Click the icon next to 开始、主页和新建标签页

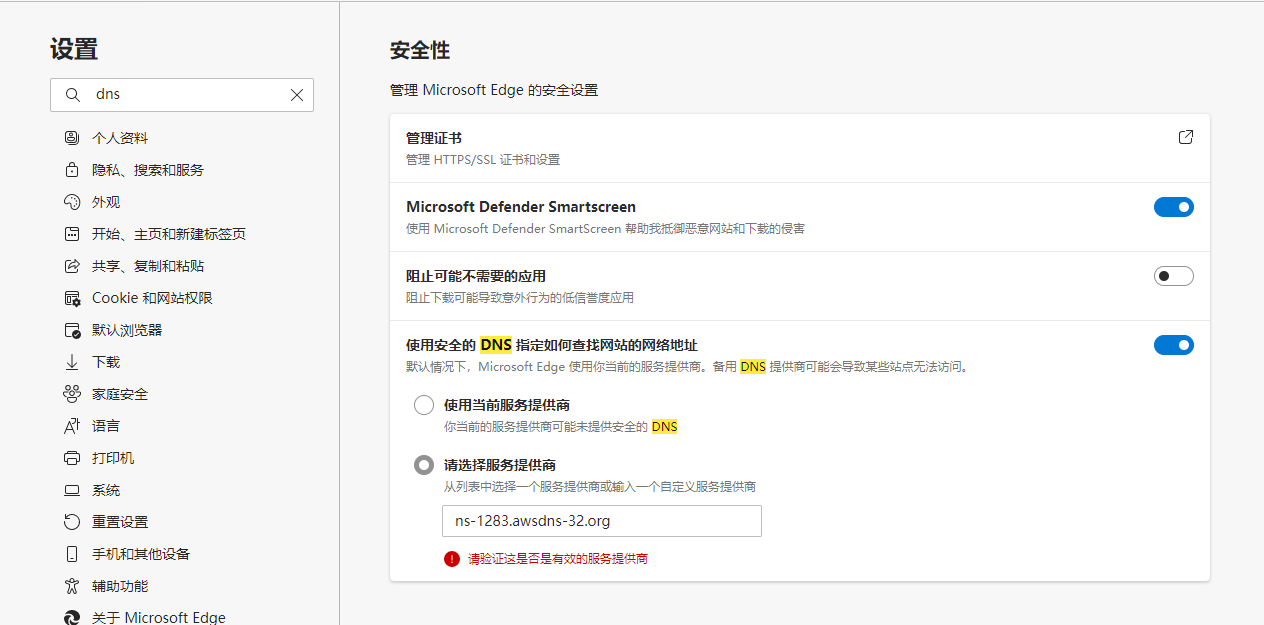coord(72,234)
